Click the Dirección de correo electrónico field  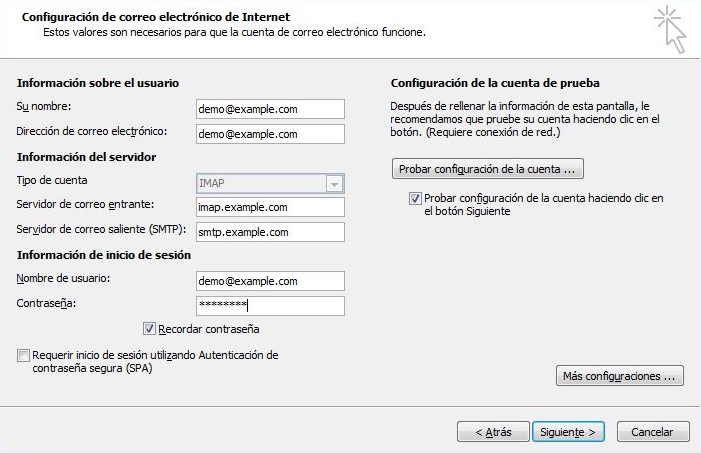(270, 134)
